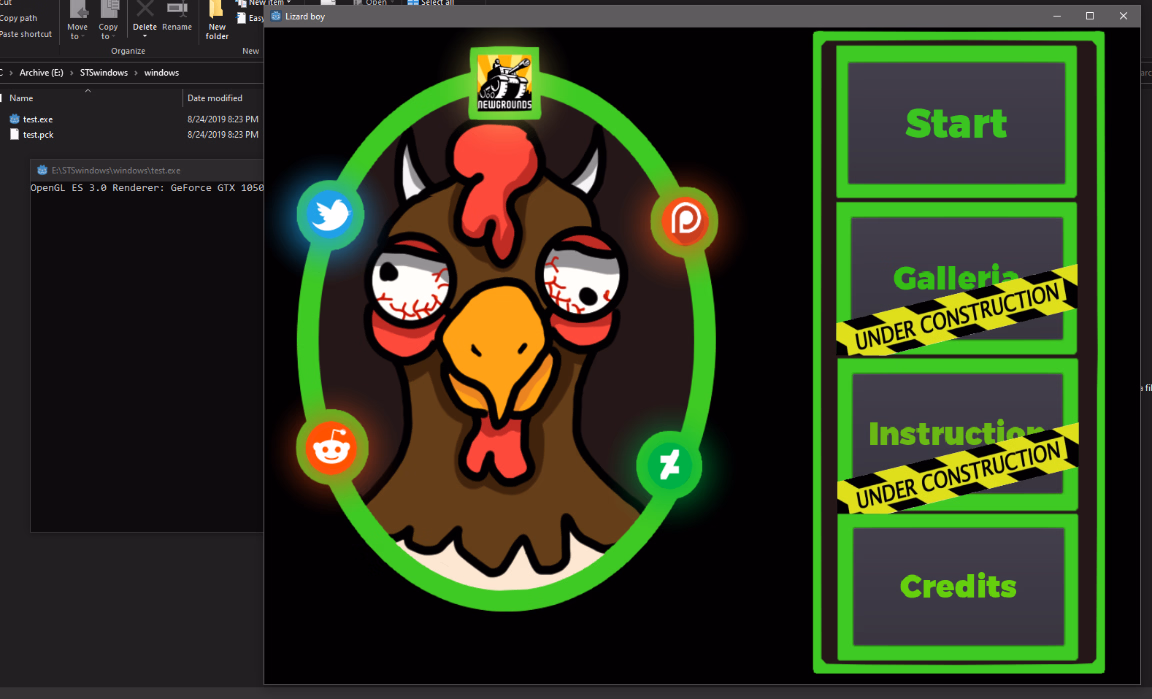1152x699 pixels.
Task: Click the test.exe file icon
Action: (x=14, y=119)
